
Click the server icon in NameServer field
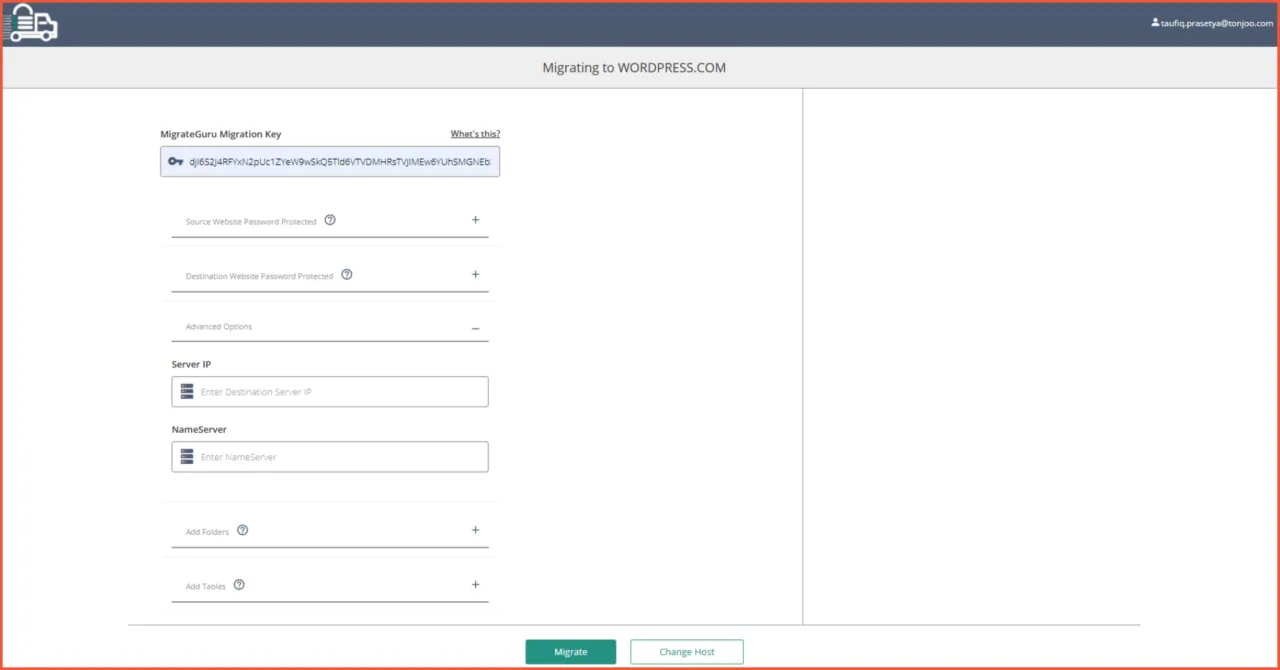pos(186,457)
